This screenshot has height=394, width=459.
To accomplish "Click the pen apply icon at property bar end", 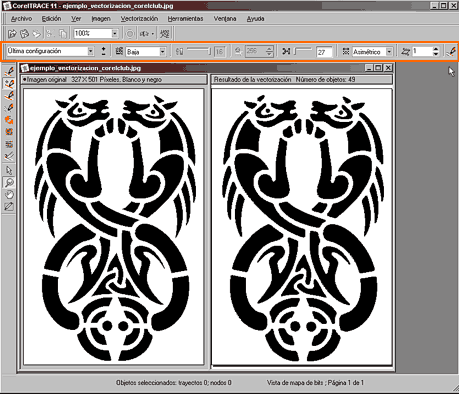I will tap(451, 51).
